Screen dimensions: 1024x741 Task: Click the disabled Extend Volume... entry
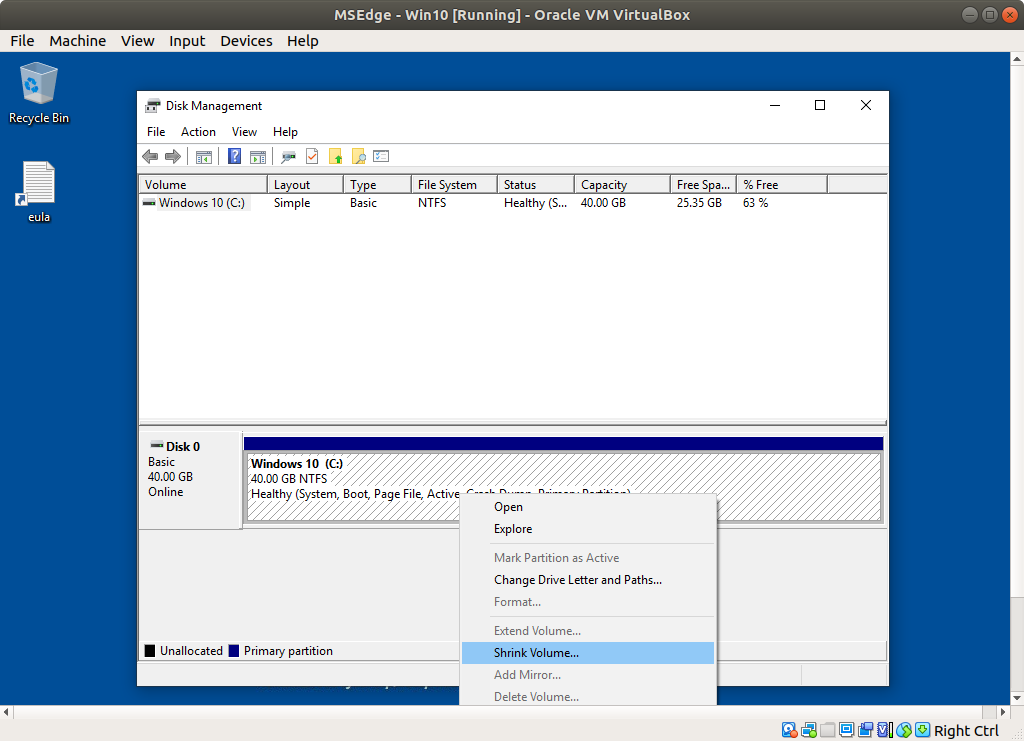pos(588,631)
